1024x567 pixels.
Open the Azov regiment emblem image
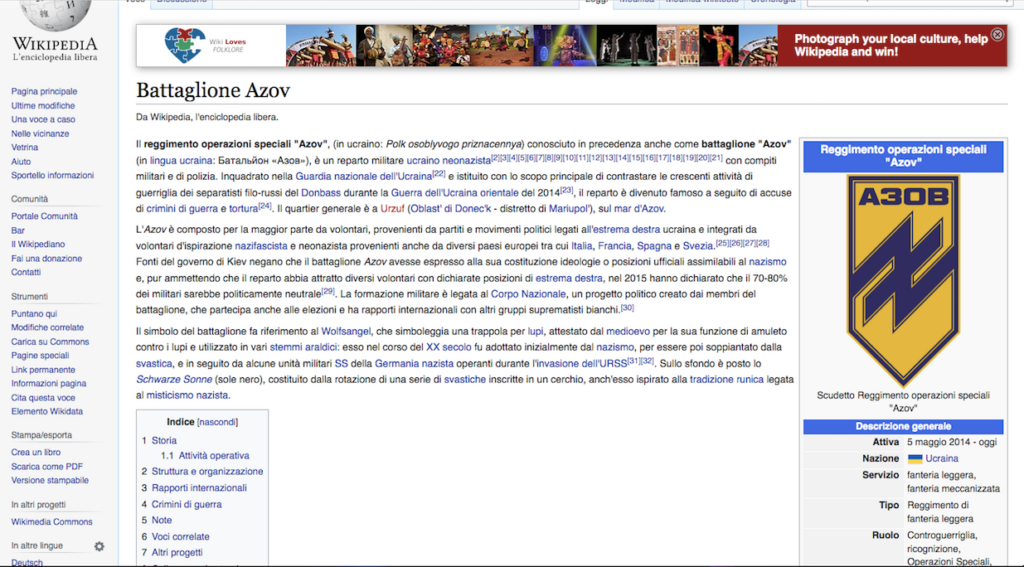pyautogui.click(x=903, y=280)
